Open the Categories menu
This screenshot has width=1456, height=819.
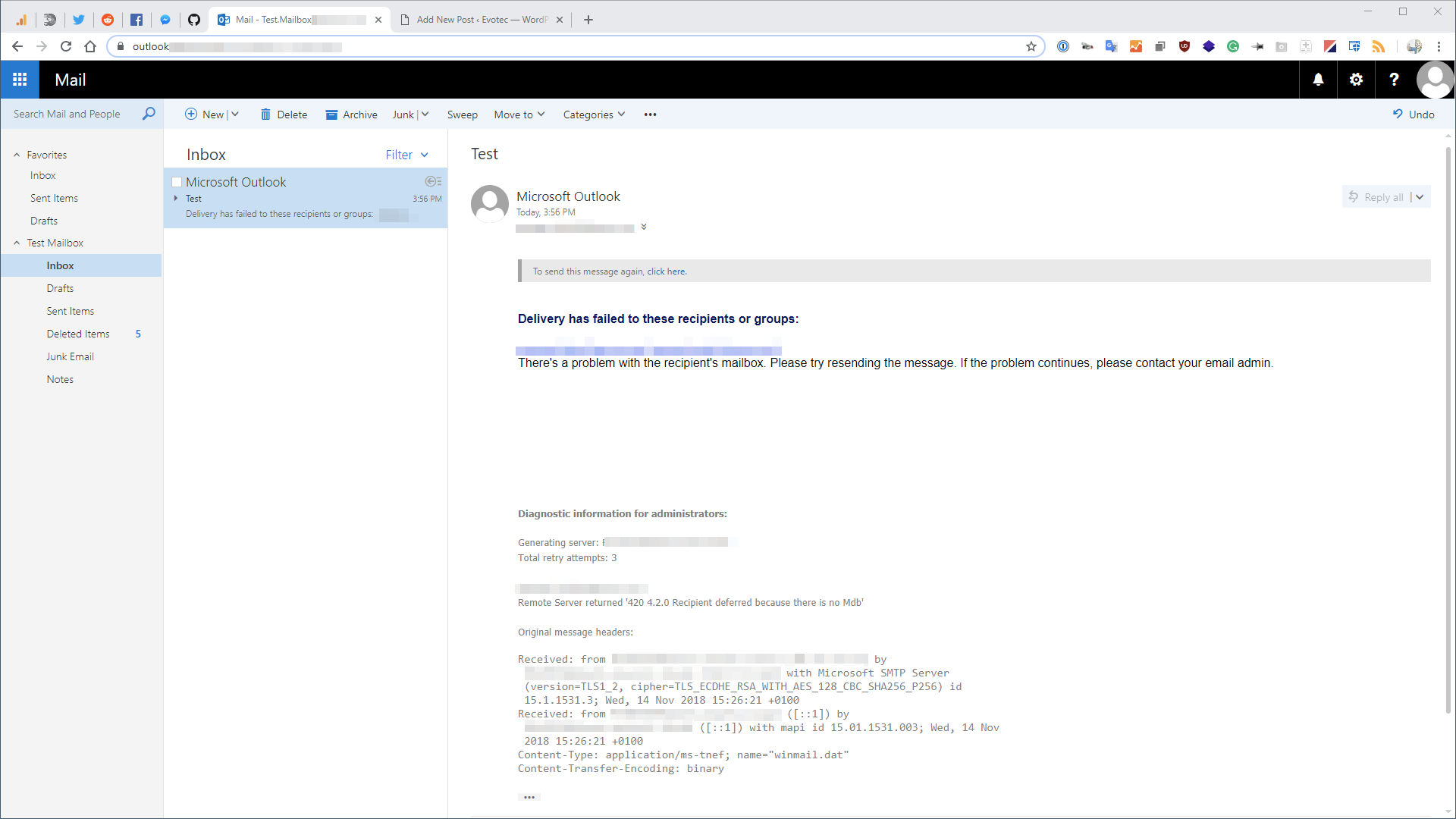point(594,115)
